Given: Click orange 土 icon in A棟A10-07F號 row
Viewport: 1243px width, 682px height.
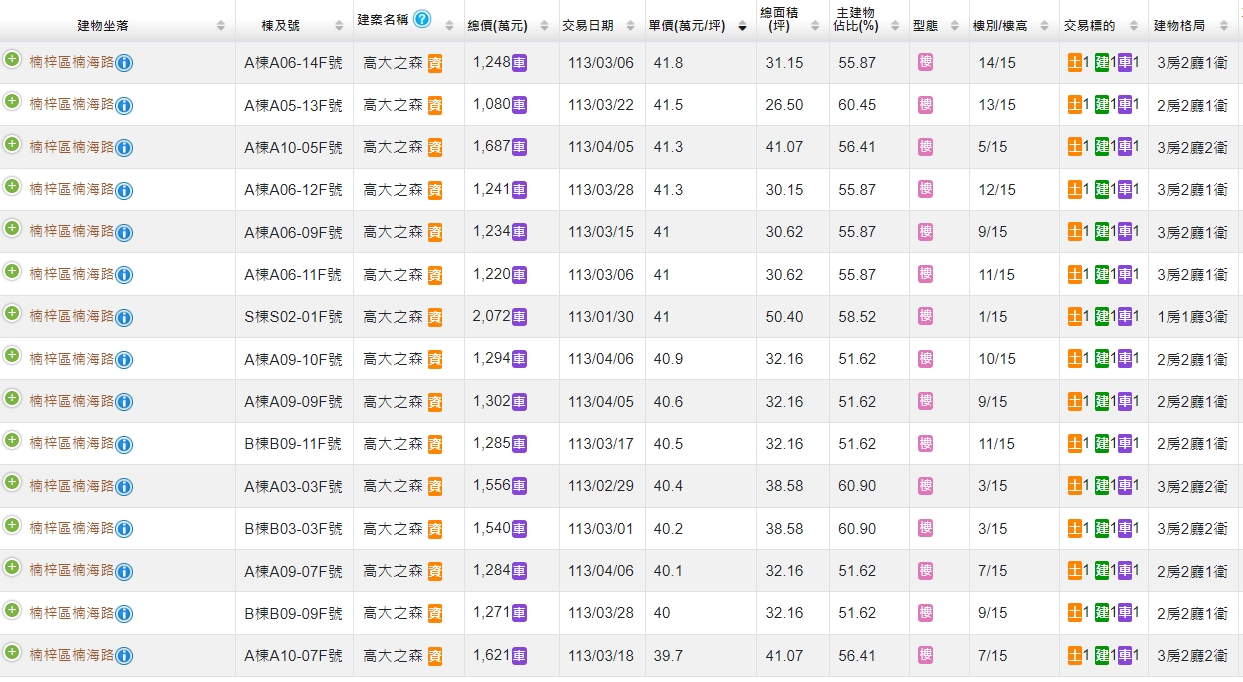Looking at the screenshot, I should point(1075,656).
